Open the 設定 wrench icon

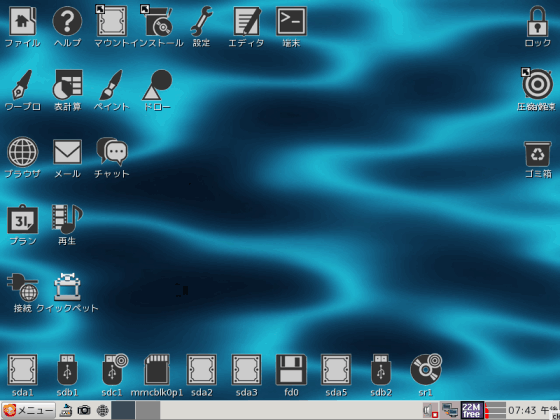click(x=201, y=21)
